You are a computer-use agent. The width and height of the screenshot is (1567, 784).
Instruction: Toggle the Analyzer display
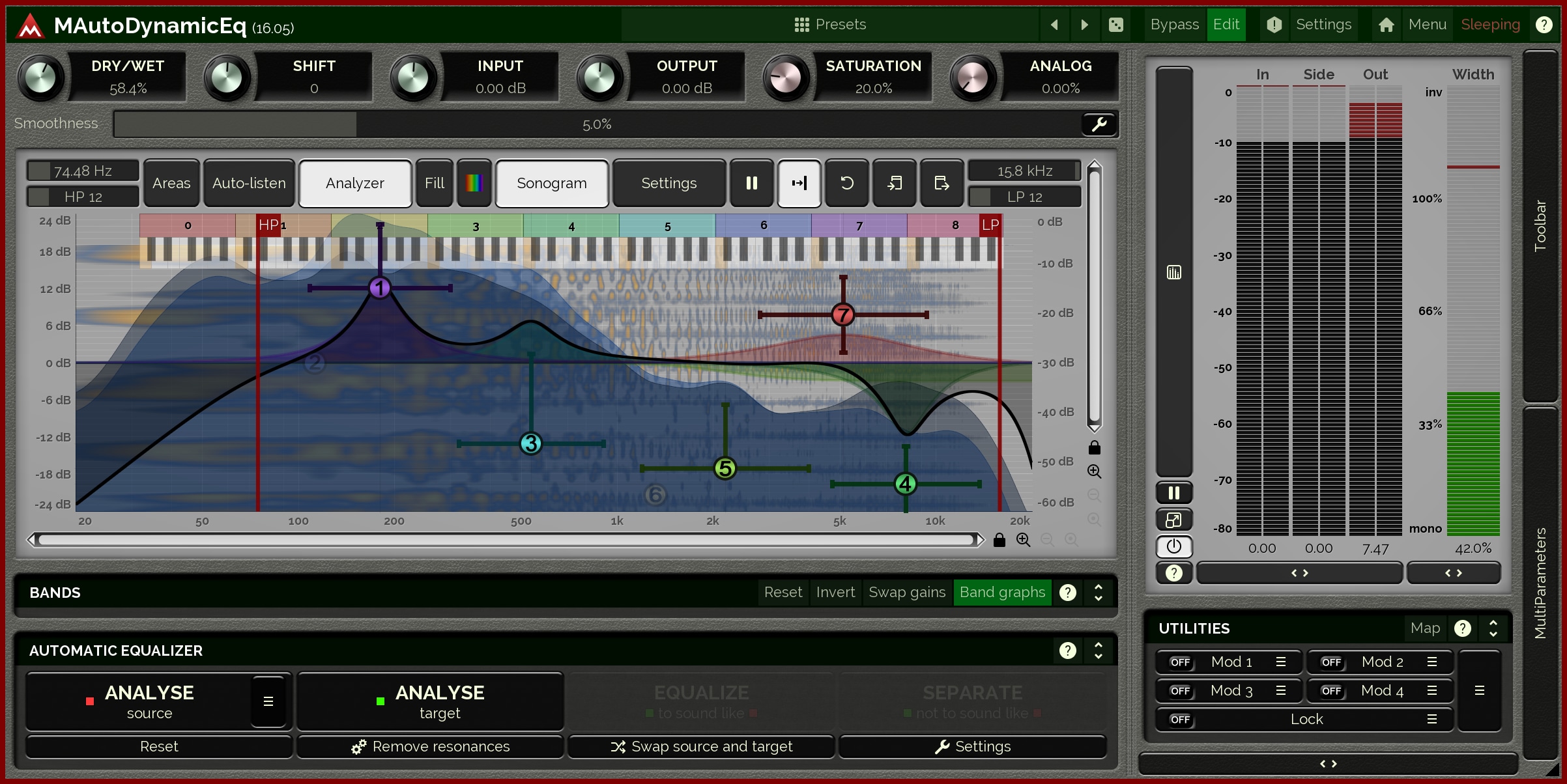[x=355, y=184]
